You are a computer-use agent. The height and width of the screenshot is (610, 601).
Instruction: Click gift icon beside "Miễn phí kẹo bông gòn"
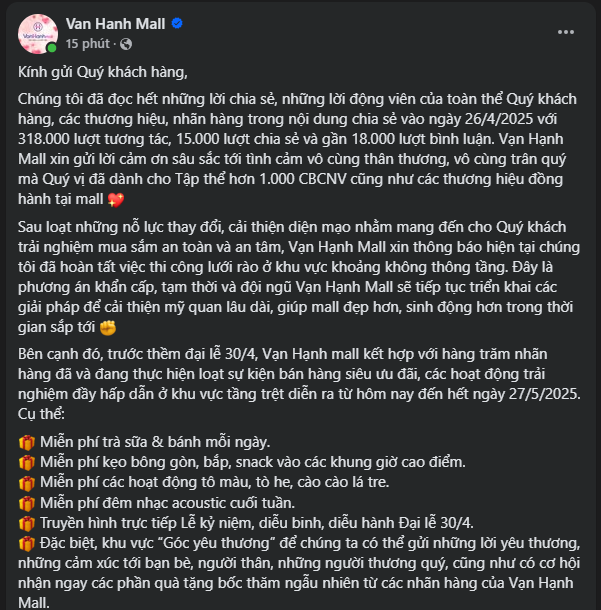tap(27, 462)
